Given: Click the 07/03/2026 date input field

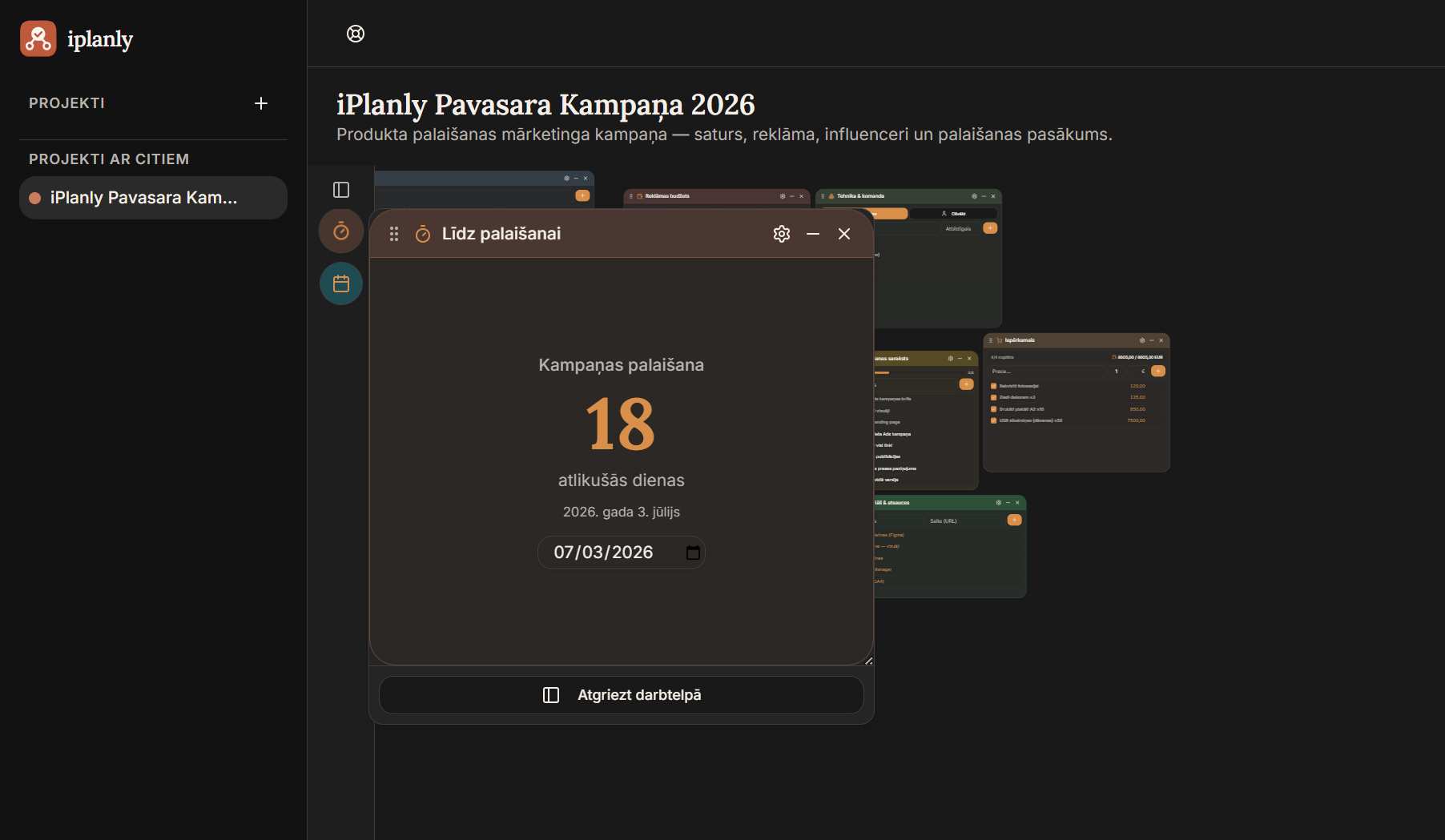Looking at the screenshot, I should 622,553.
